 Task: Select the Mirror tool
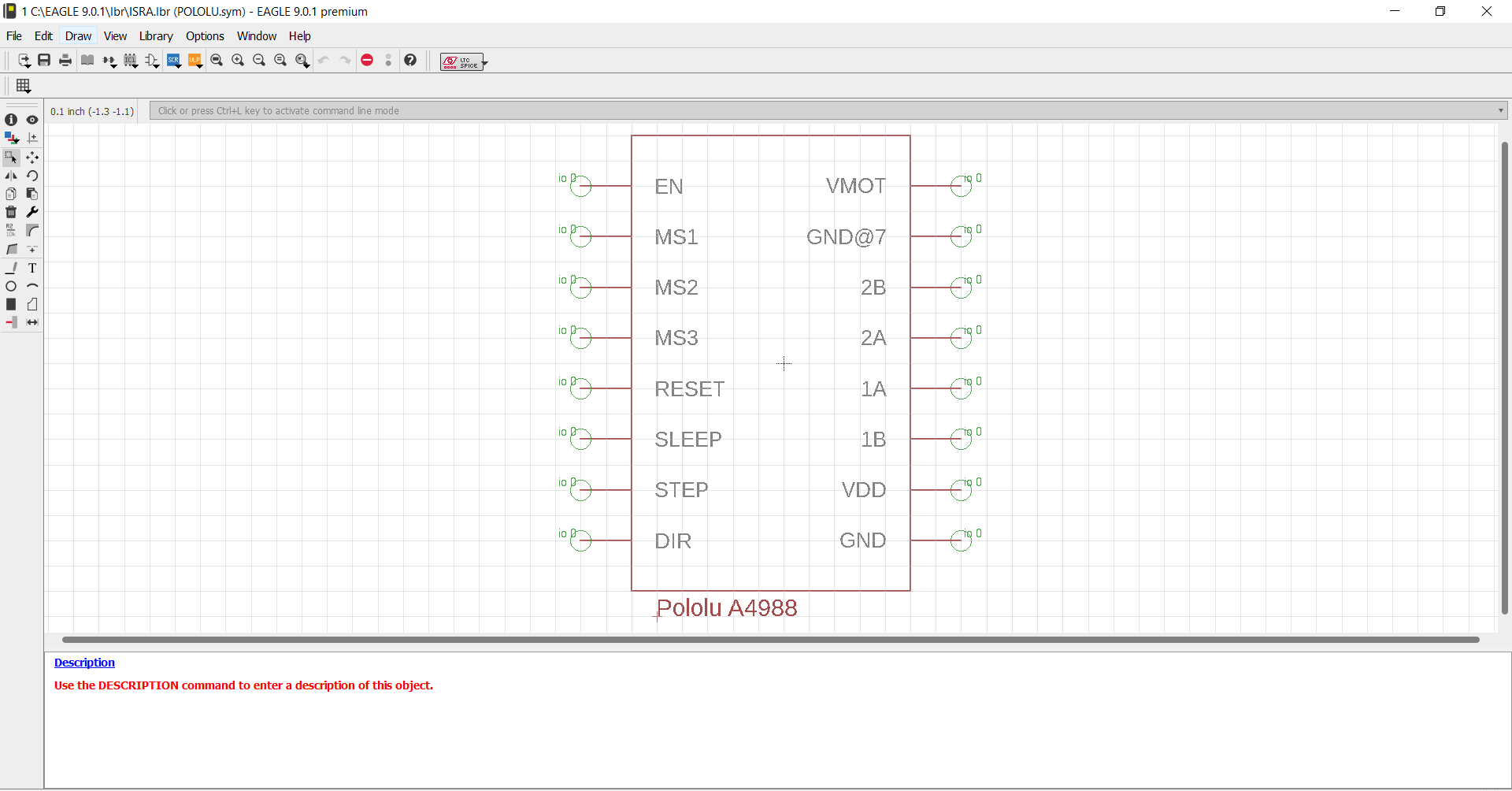click(11, 176)
